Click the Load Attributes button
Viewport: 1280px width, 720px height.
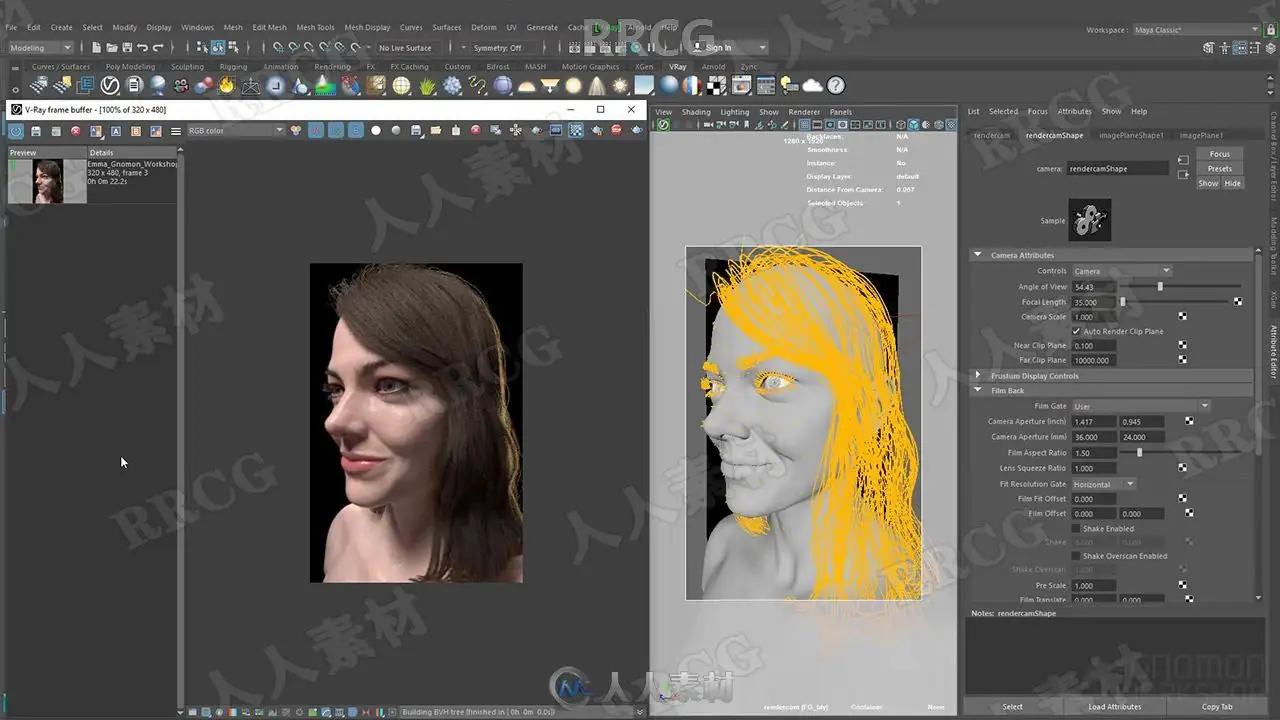click(1114, 707)
